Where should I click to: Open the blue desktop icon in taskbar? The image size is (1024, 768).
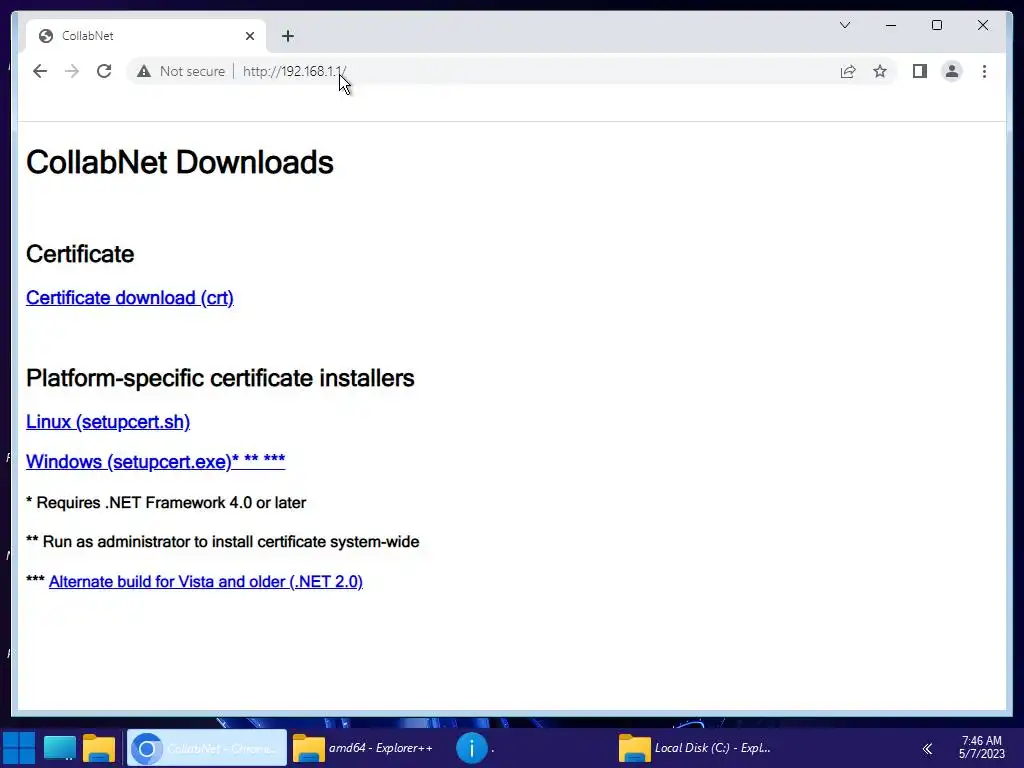pyautogui.click(x=59, y=748)
